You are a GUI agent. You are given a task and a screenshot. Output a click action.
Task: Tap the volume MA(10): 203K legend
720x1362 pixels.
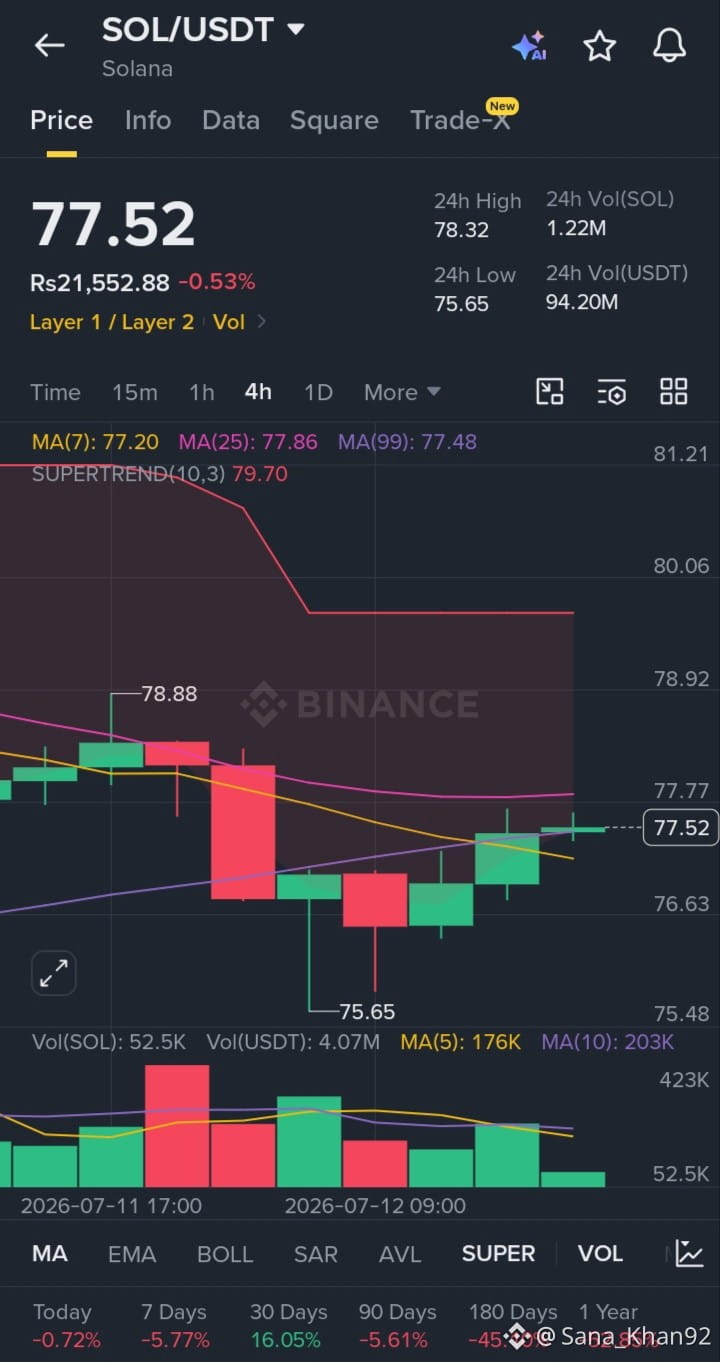click(x=608, y=1042)
